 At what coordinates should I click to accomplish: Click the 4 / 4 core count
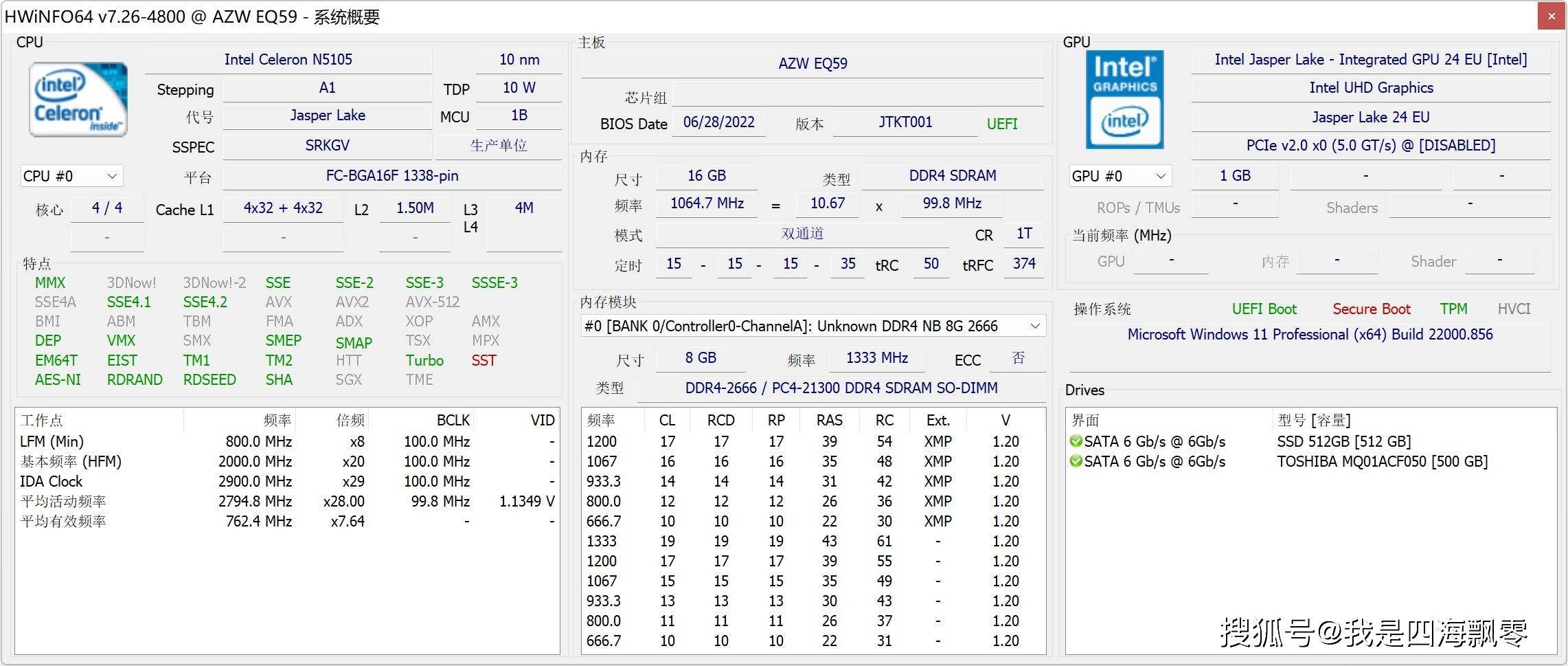[107, 208]
